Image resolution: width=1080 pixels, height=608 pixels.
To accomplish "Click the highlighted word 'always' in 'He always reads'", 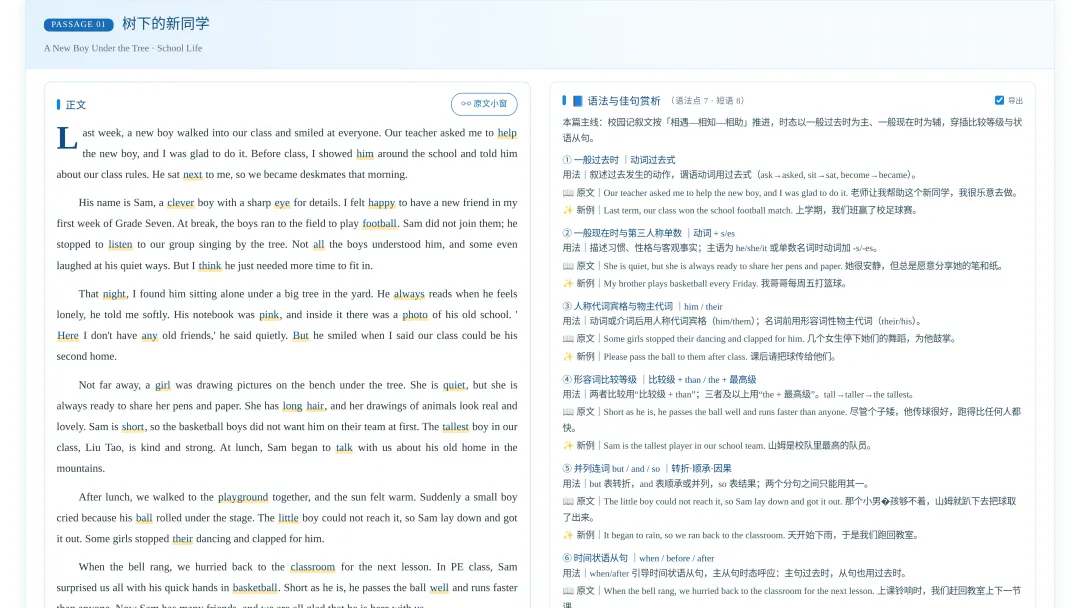I will pos(409,294).
